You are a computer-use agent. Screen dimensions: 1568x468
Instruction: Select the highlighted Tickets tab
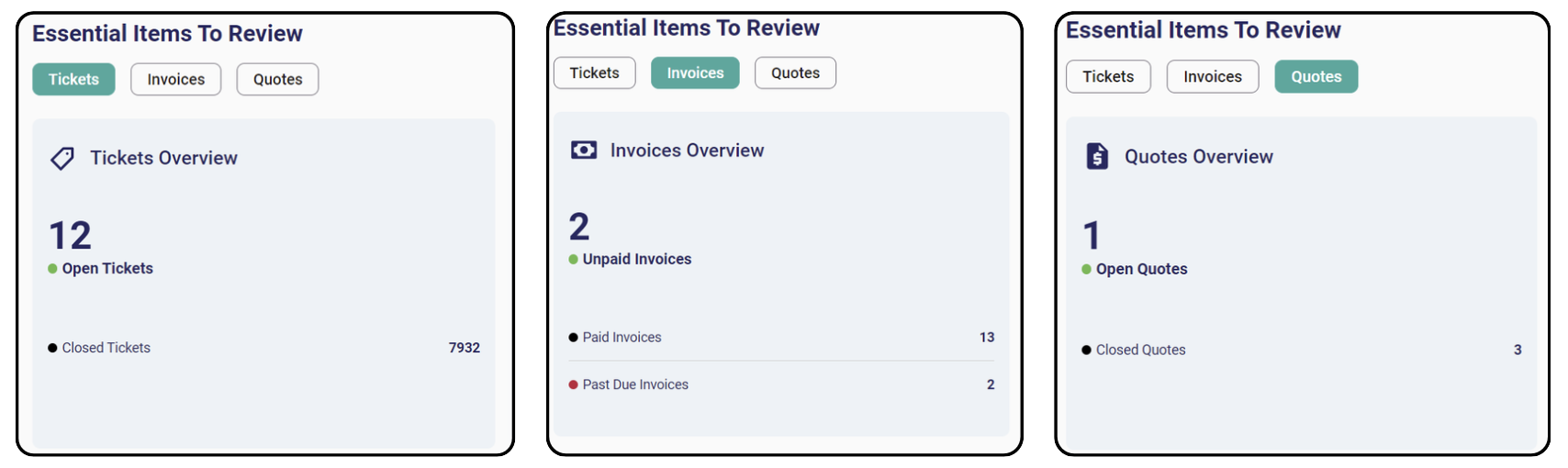(x=73, y=80)
